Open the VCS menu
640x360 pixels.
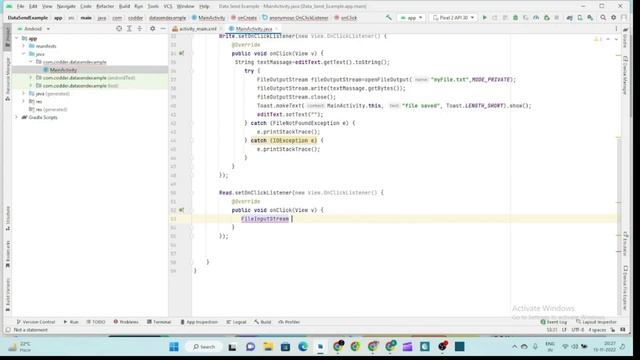pos(168,7)
